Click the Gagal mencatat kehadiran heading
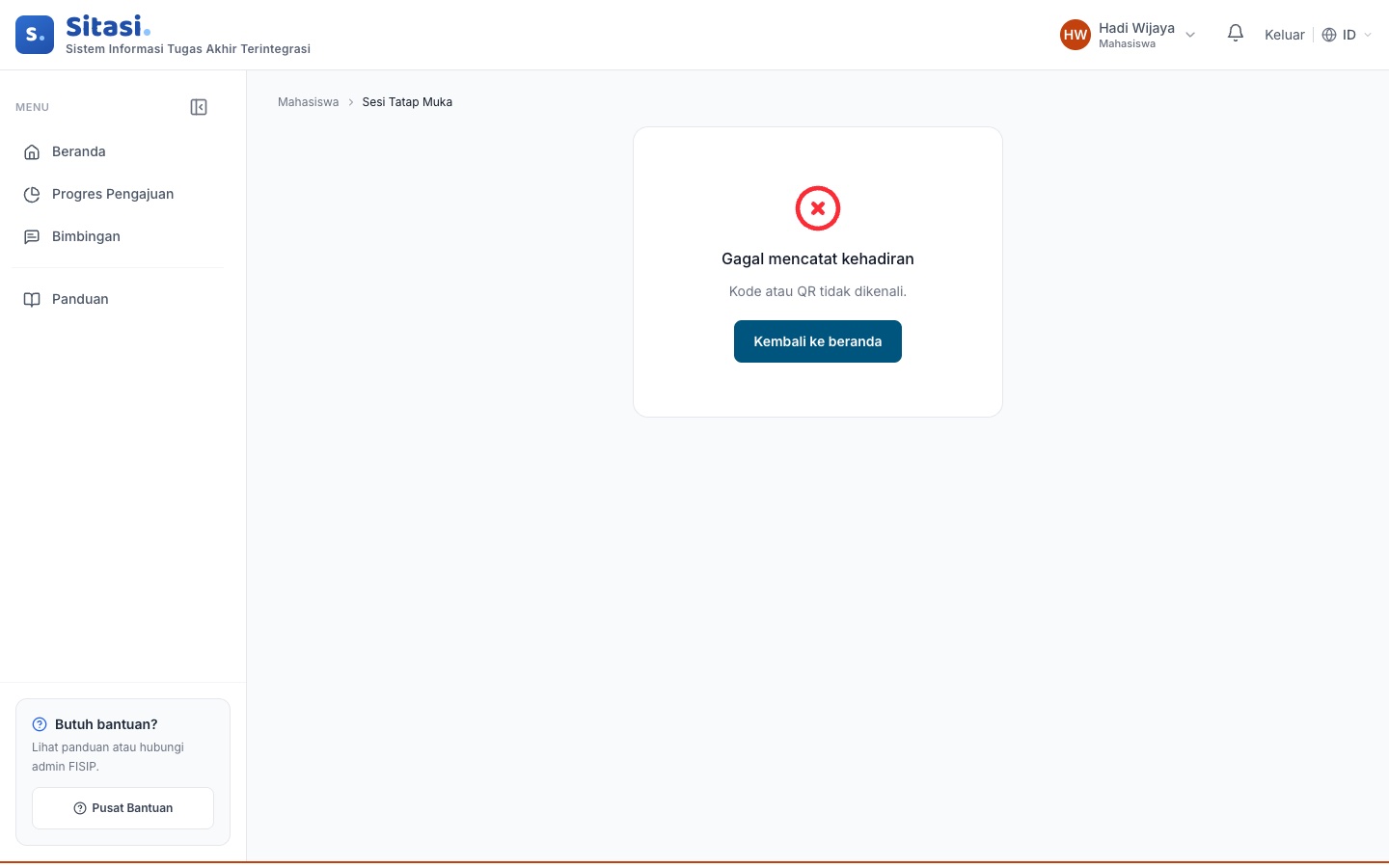The height and width of the screenshot is (868, 1389). pyautogui.click(x=818, y=258)
